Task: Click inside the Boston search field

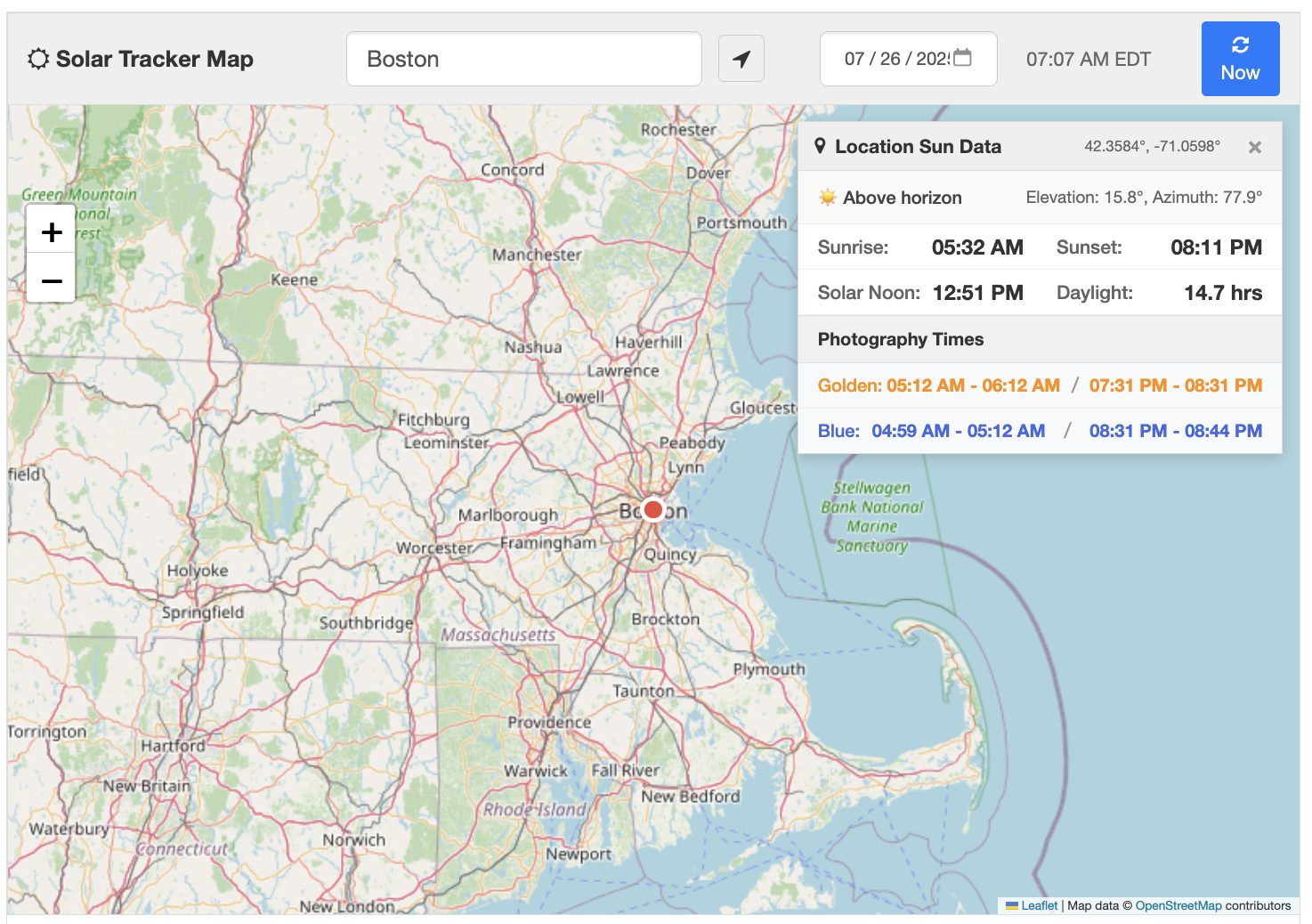Action: 523,59
